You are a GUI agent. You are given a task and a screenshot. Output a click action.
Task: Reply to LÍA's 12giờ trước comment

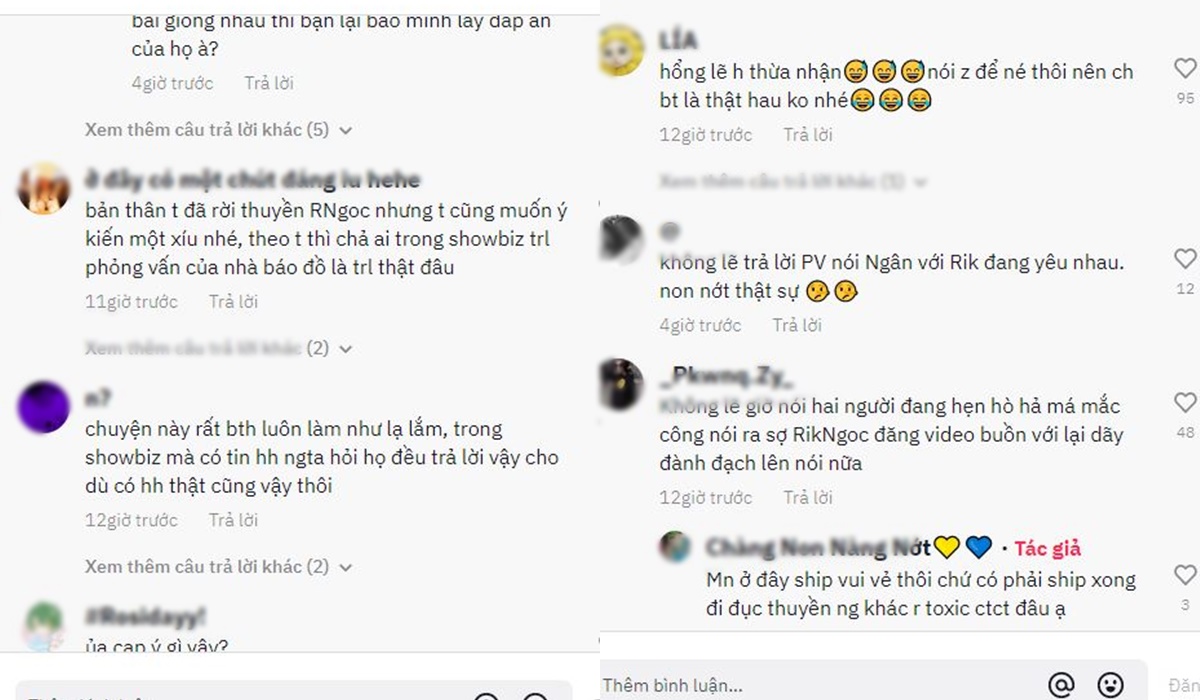click(x=808, y=134)
